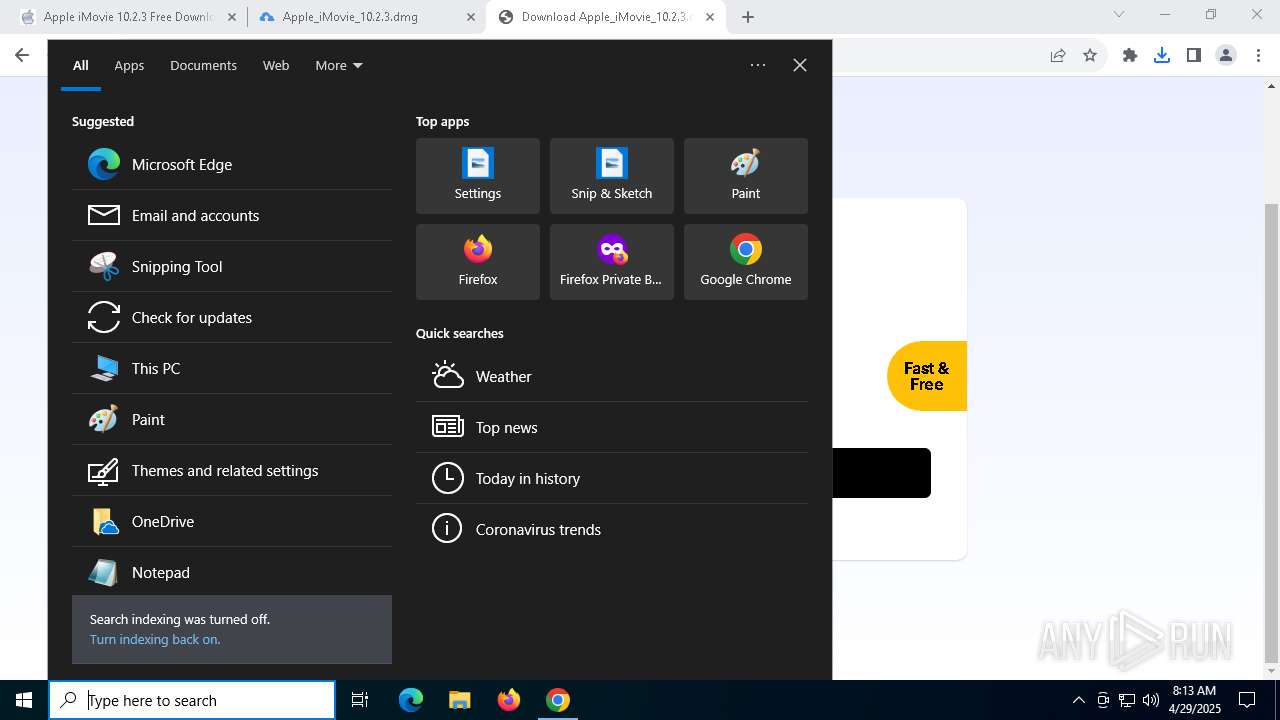Switch to Apple iMovie 10.2.3 Free Download tab

[x=128, y=17]
